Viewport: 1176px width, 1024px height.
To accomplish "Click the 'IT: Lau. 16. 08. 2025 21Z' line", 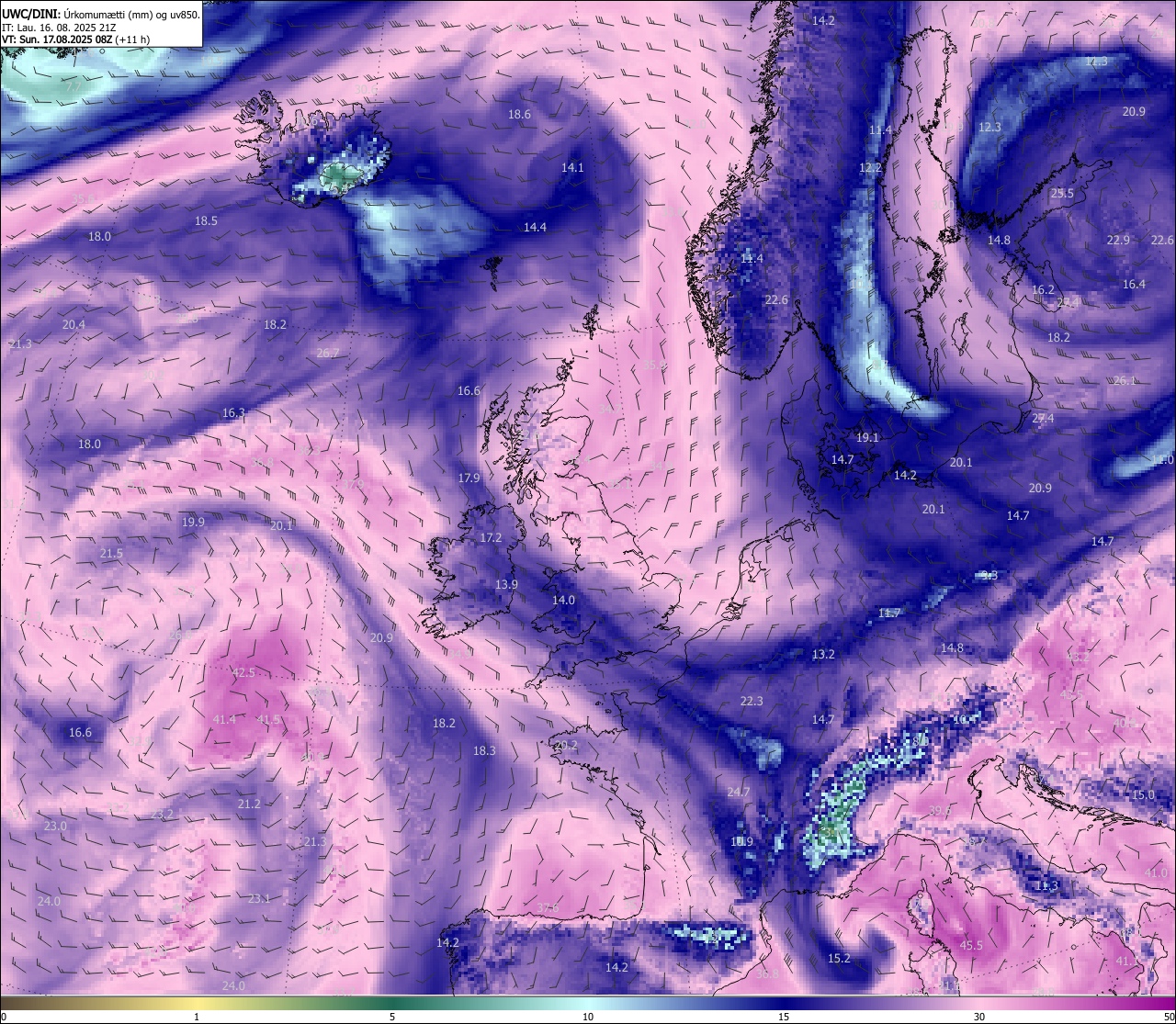I will pyautogui.click(x=60, y=28).
